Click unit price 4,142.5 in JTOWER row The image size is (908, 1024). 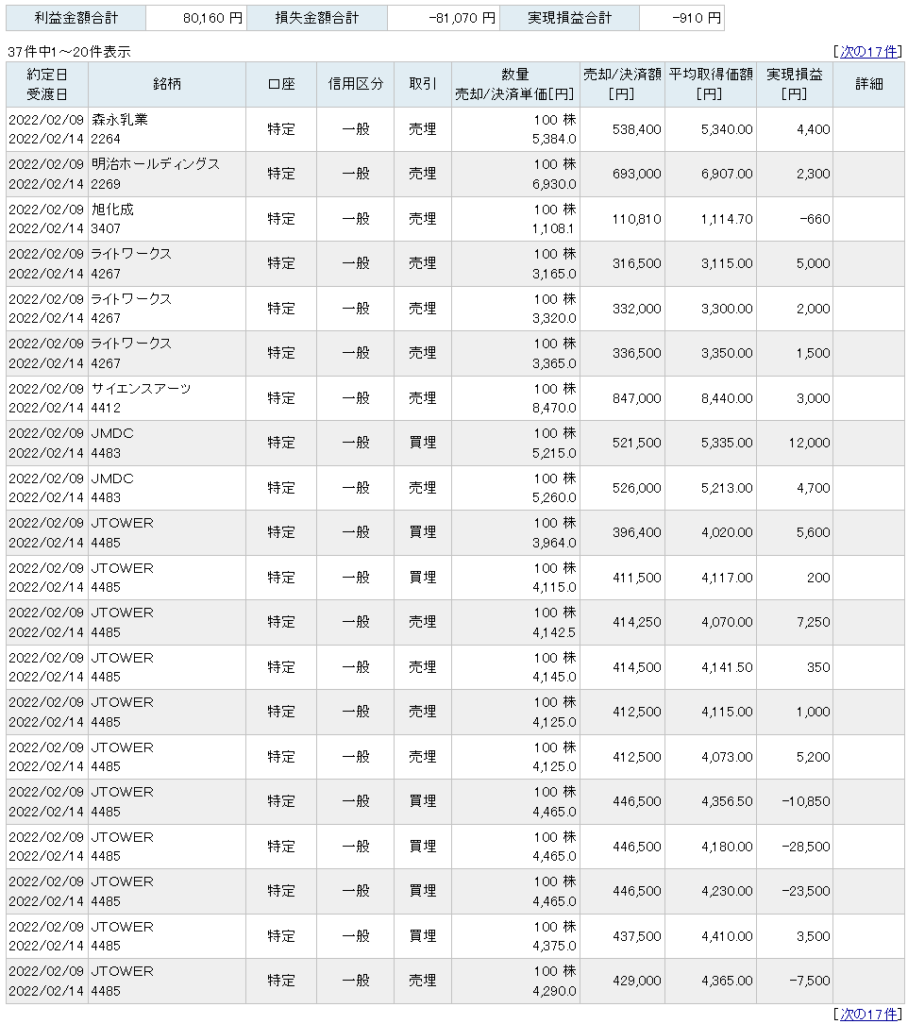pos(554,632)
